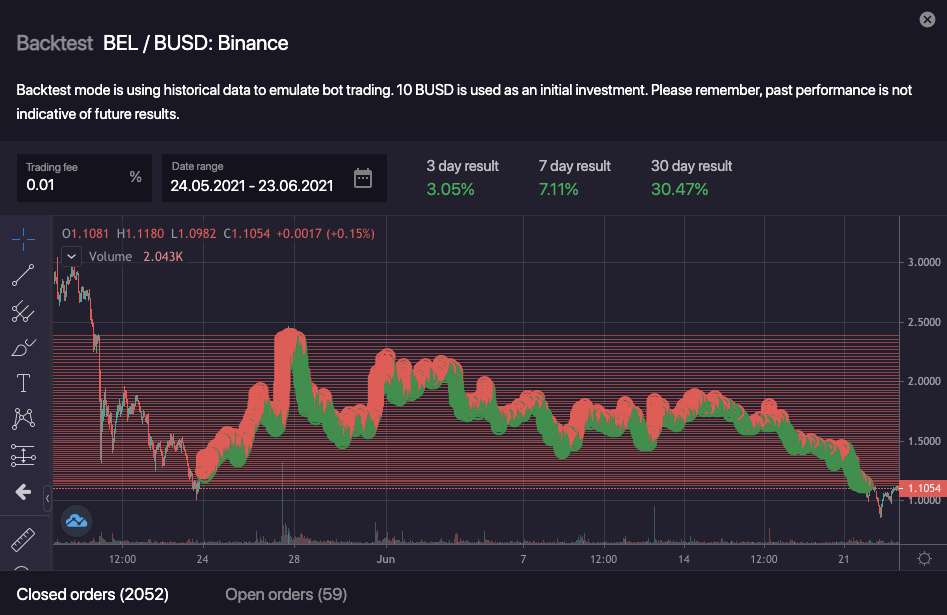Switch to Closed orders tab
This screenshot has height=615, width=947.
92,595
